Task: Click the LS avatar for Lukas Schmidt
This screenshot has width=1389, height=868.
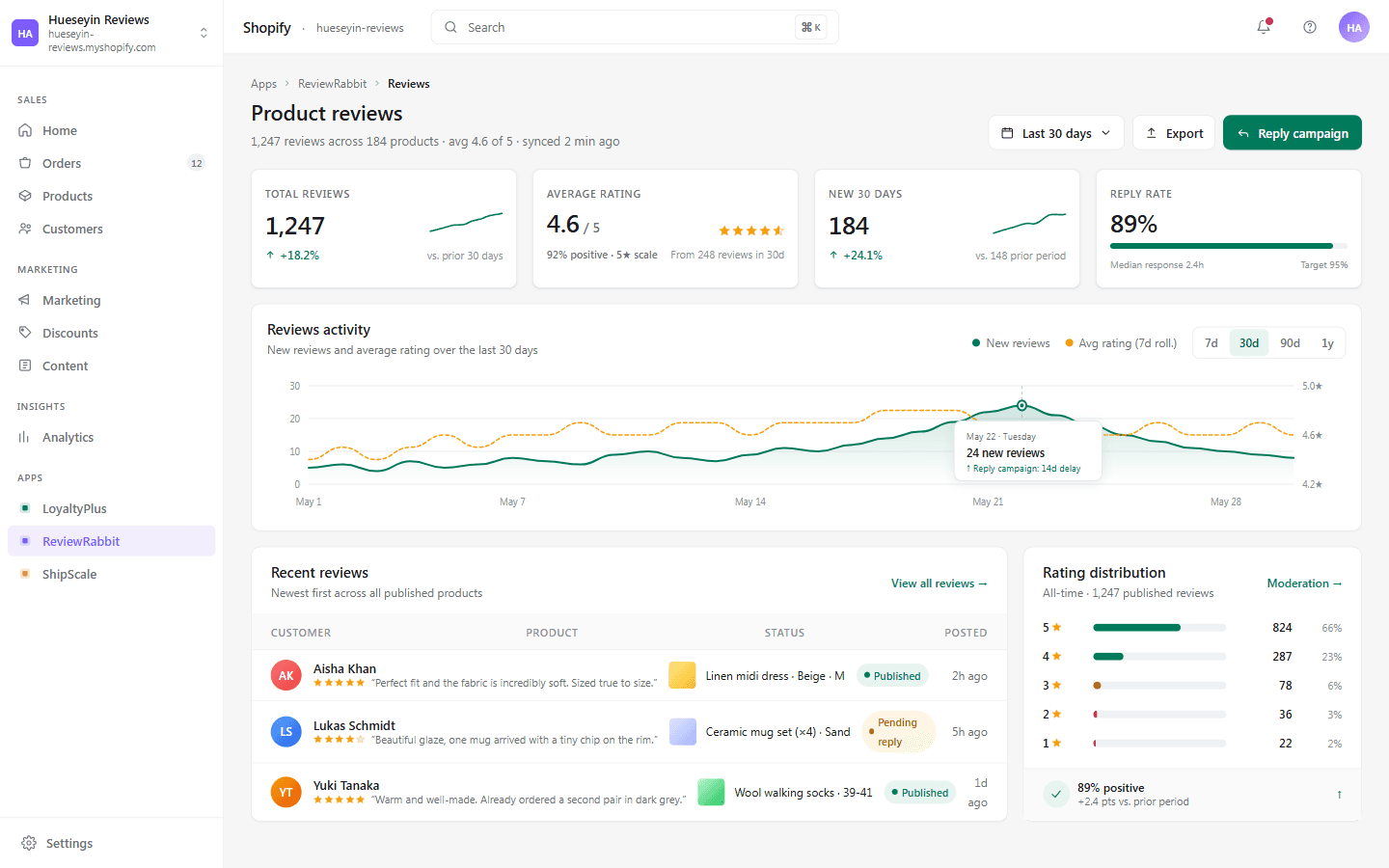Action: (286, 732)
